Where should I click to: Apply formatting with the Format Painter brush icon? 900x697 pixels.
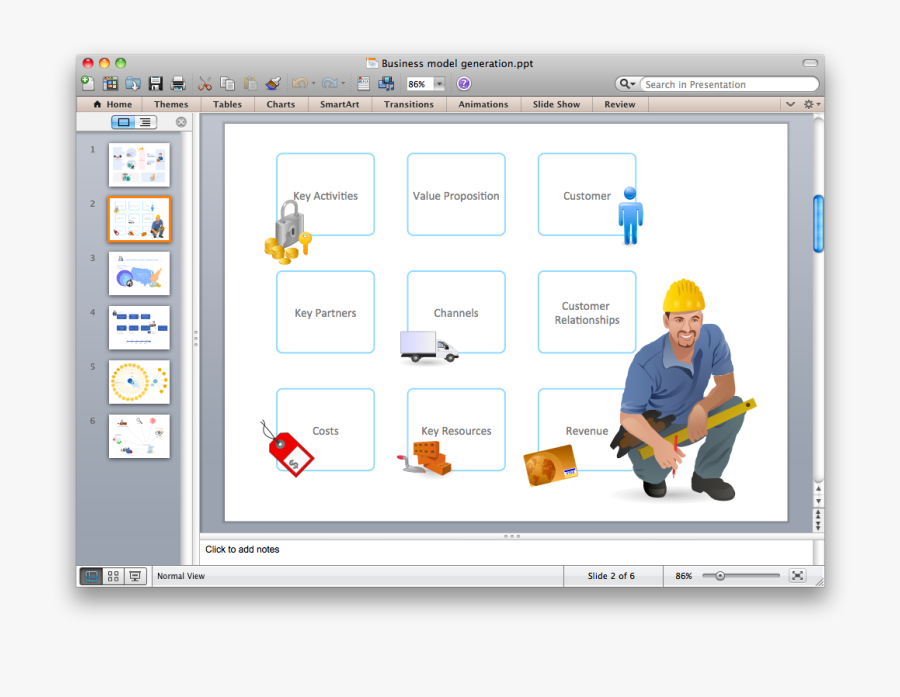coord(274,83)
